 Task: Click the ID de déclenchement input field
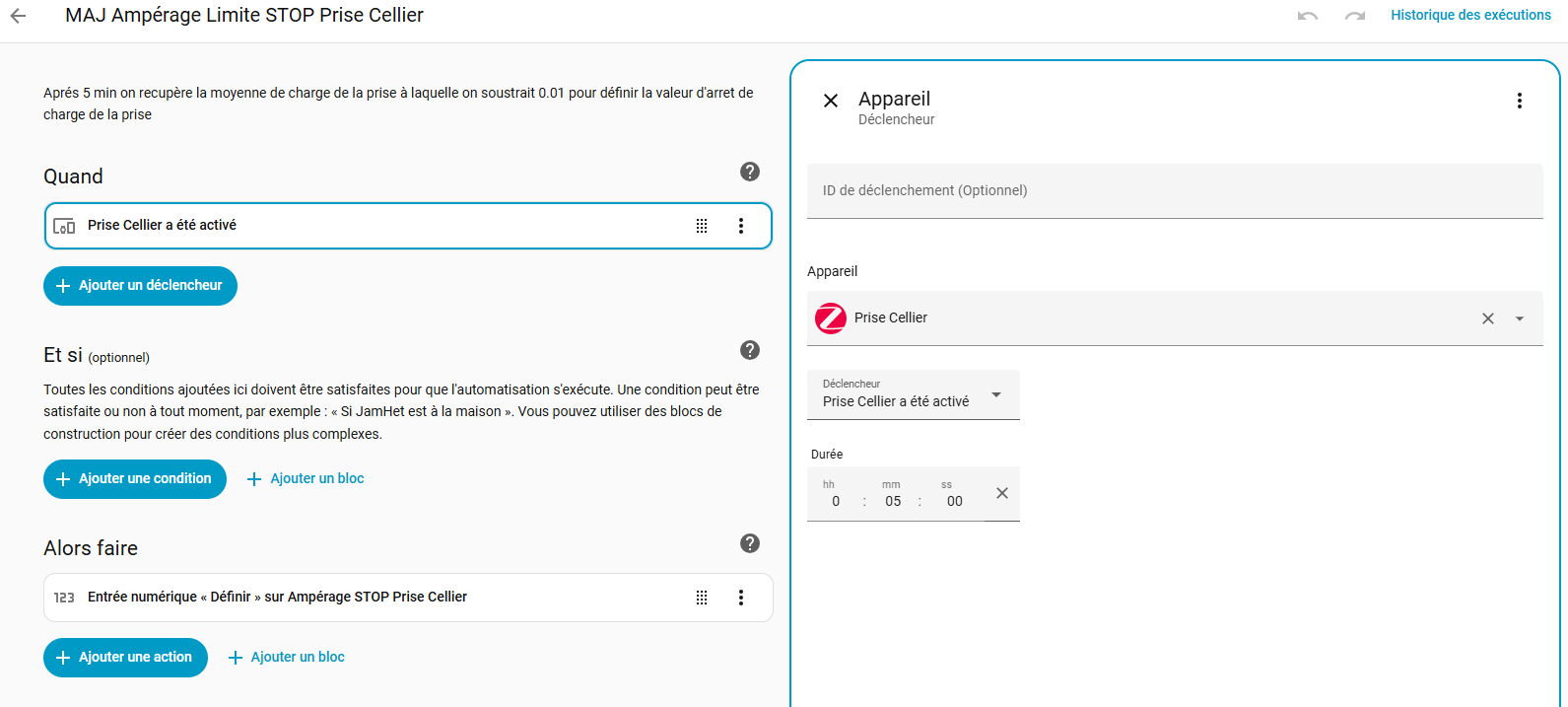[1175, 190]
